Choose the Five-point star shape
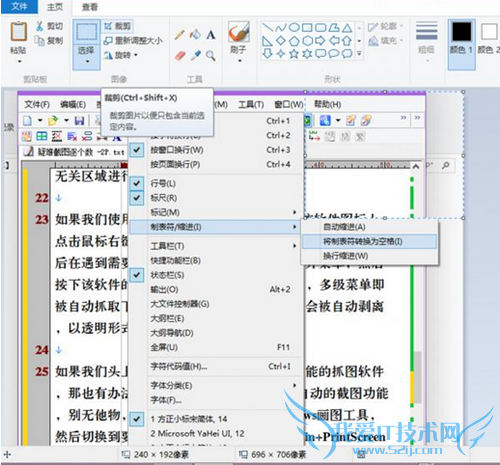This screenshot has height=465, width=500. click(x=294, y=53)
